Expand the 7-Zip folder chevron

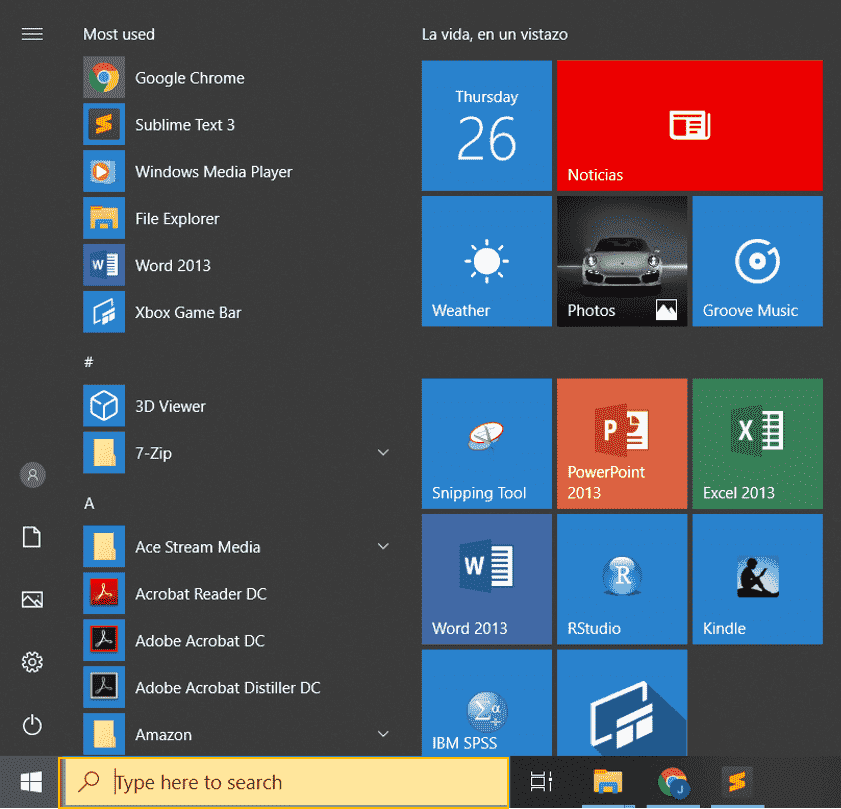click(383, 453)
